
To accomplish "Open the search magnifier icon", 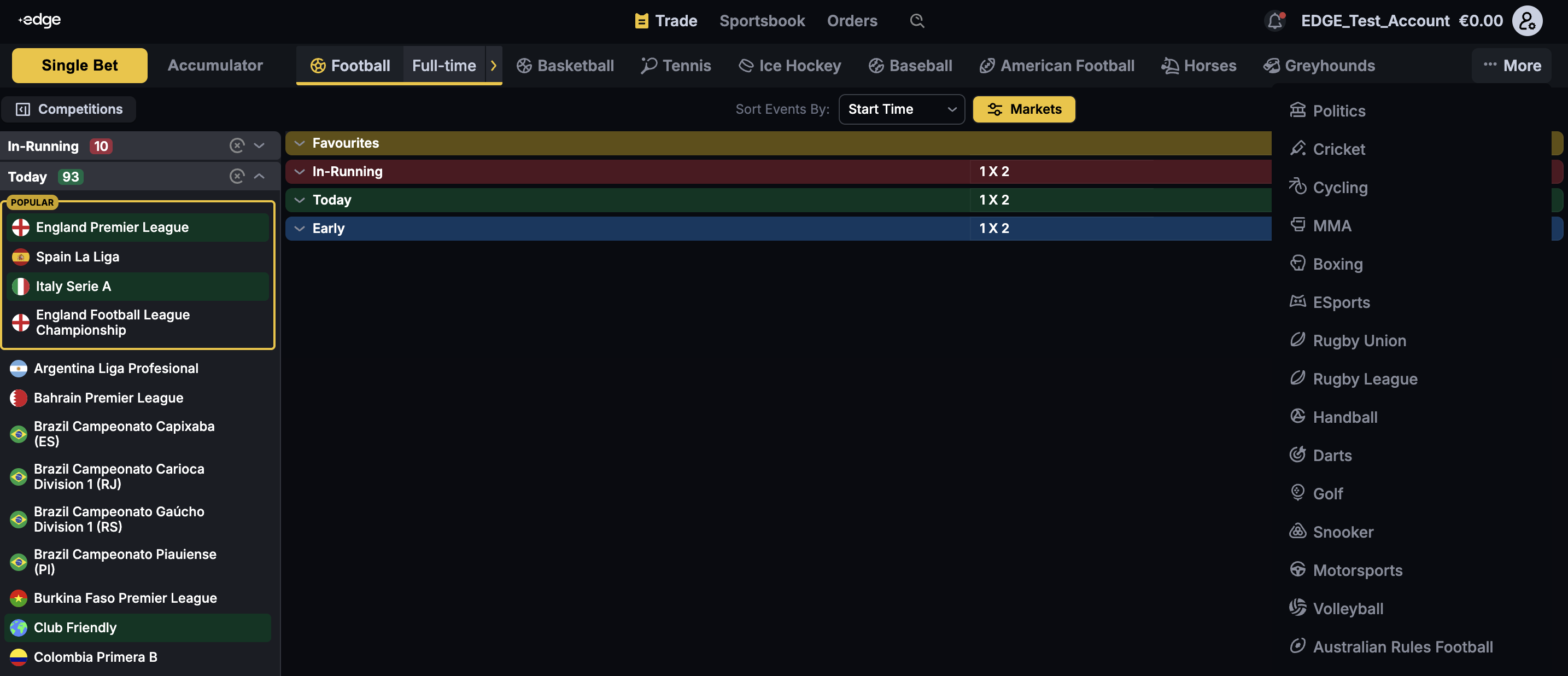I will (x=917, y=21).
